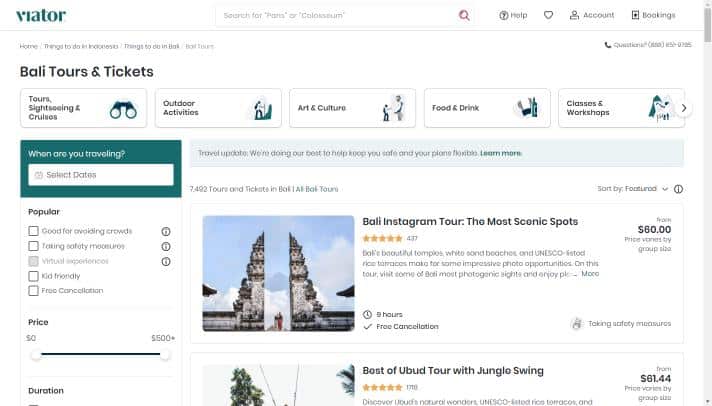The height and width of the screenshot is (406, 712).
Task: Open Things to do in Indonesia breadcrumb
Action: tap(81, 46)
